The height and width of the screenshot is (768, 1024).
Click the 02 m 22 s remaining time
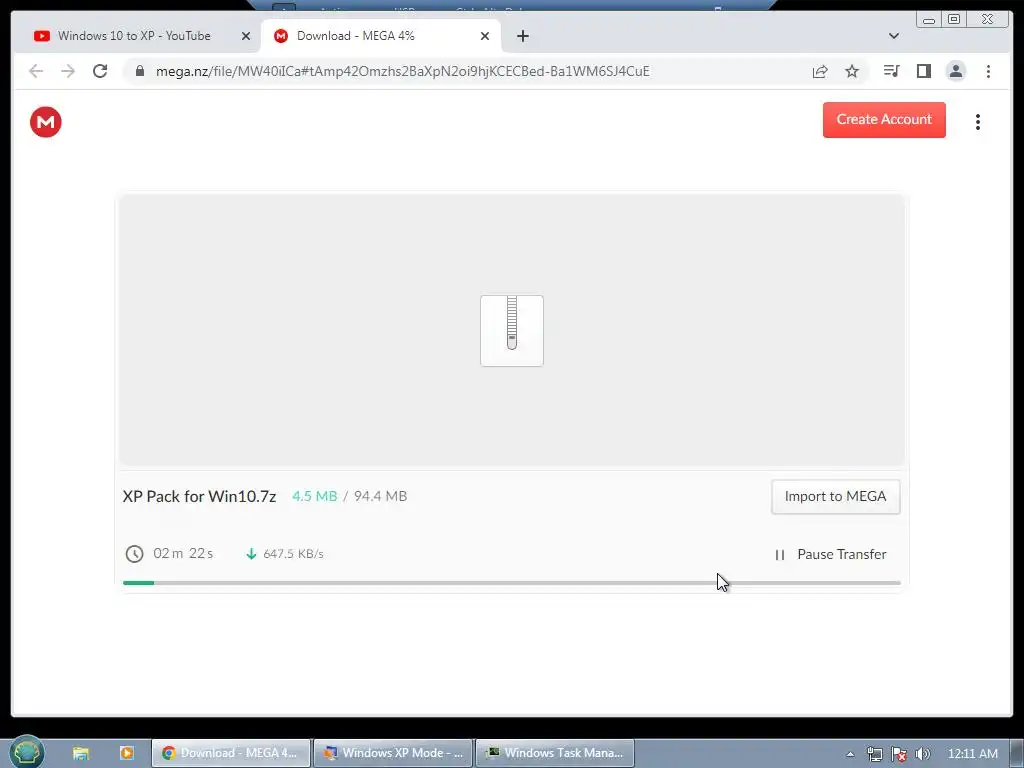click(183, 554)
